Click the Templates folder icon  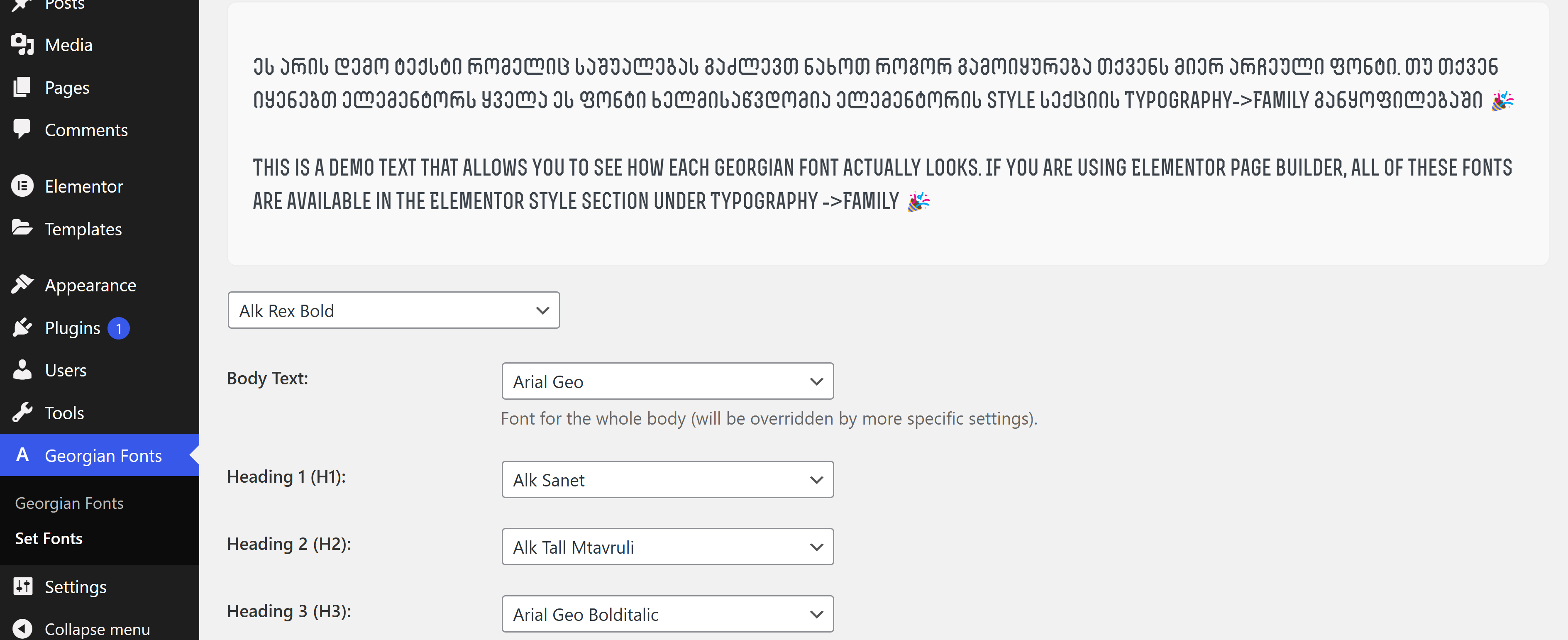click(x=22, y=228)
